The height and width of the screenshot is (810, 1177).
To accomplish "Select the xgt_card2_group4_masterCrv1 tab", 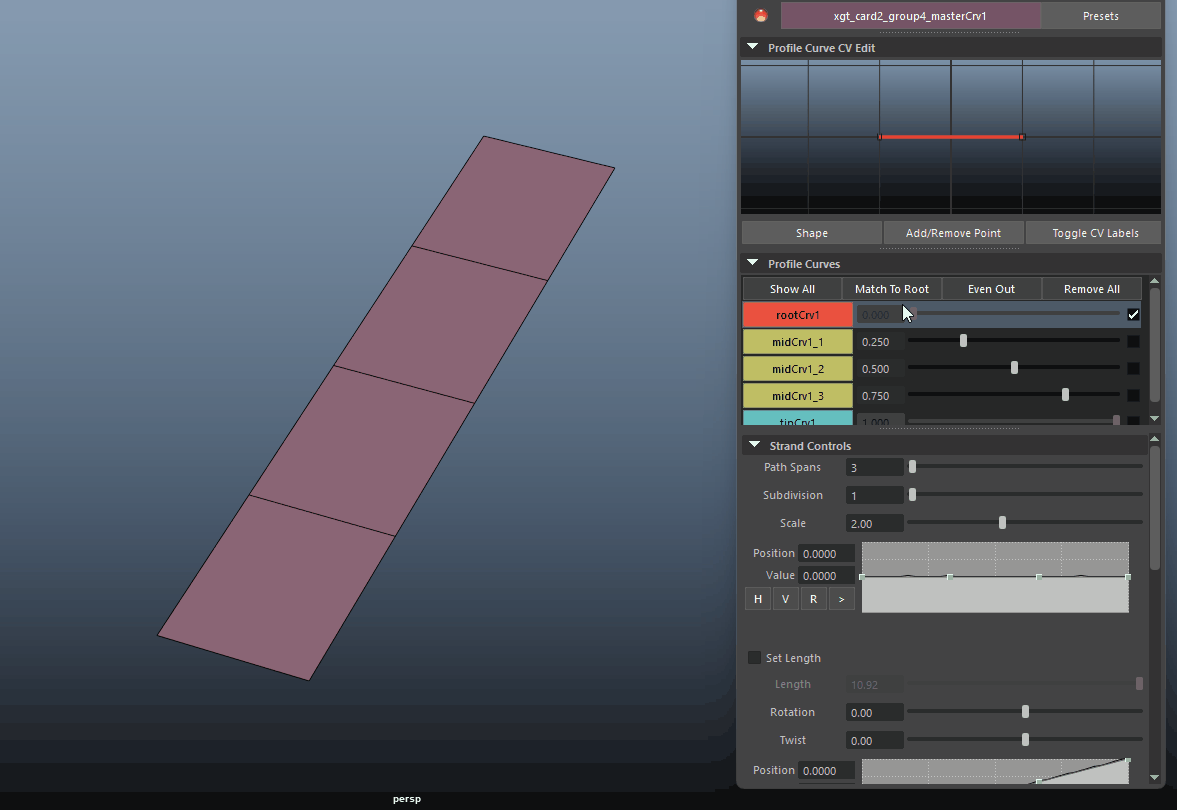I will click(910, 16).
